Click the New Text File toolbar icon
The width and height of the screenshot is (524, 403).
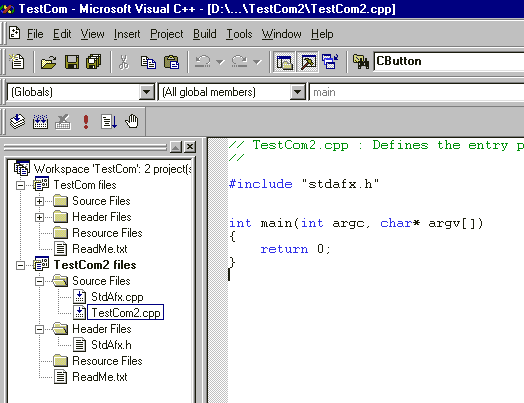[16, 62]
